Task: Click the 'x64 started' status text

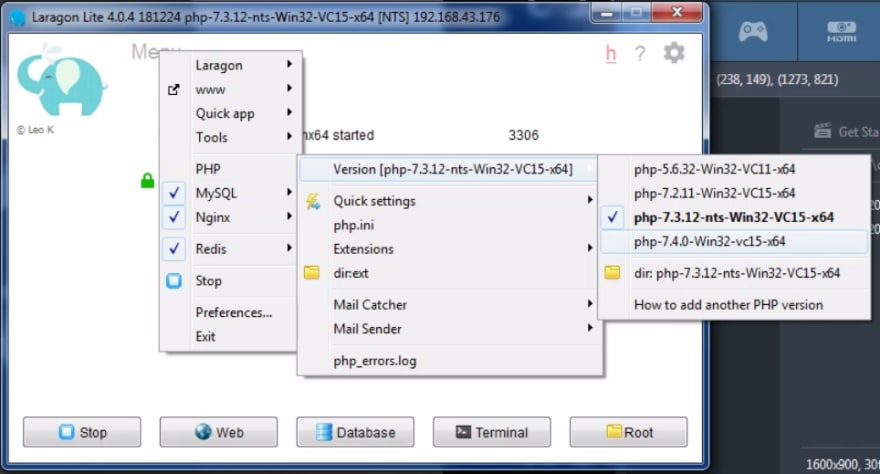Action: coord(338,135)
